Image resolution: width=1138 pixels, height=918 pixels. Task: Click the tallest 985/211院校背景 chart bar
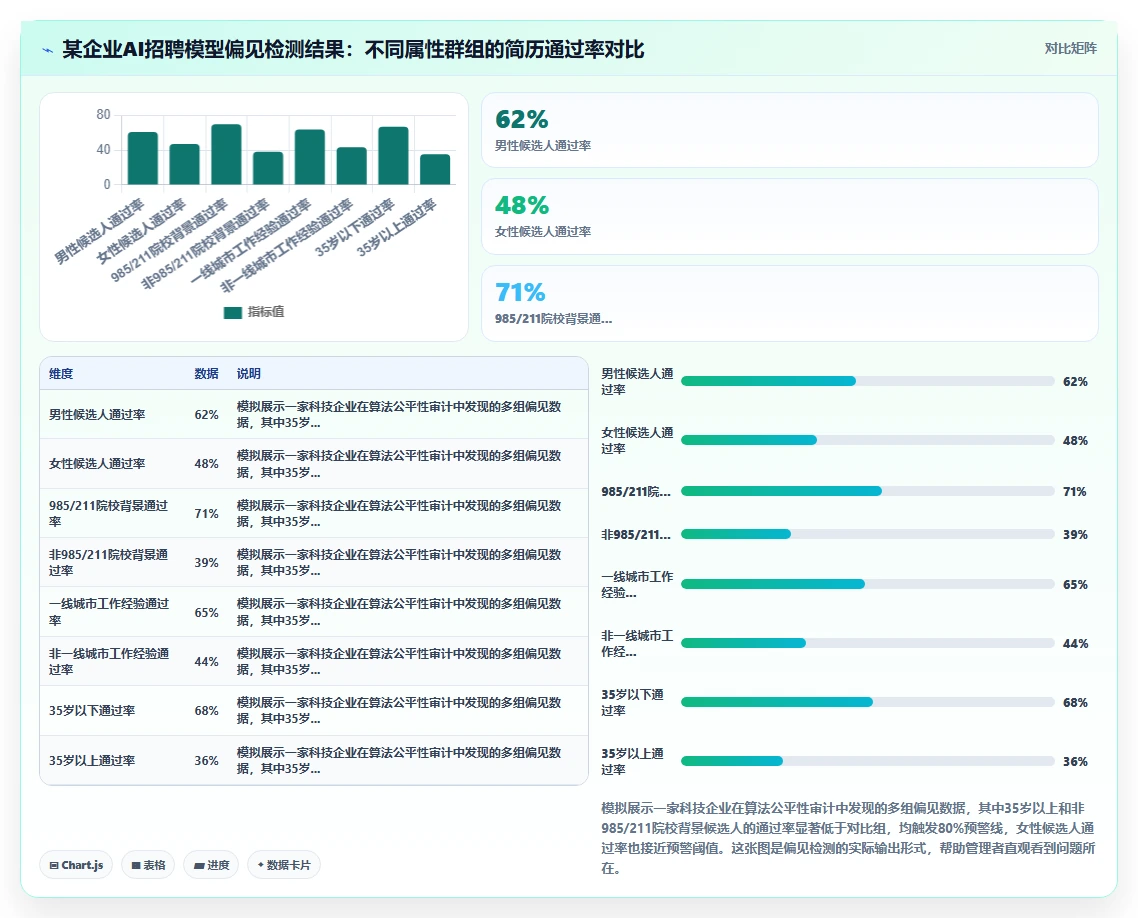point(226,154)
